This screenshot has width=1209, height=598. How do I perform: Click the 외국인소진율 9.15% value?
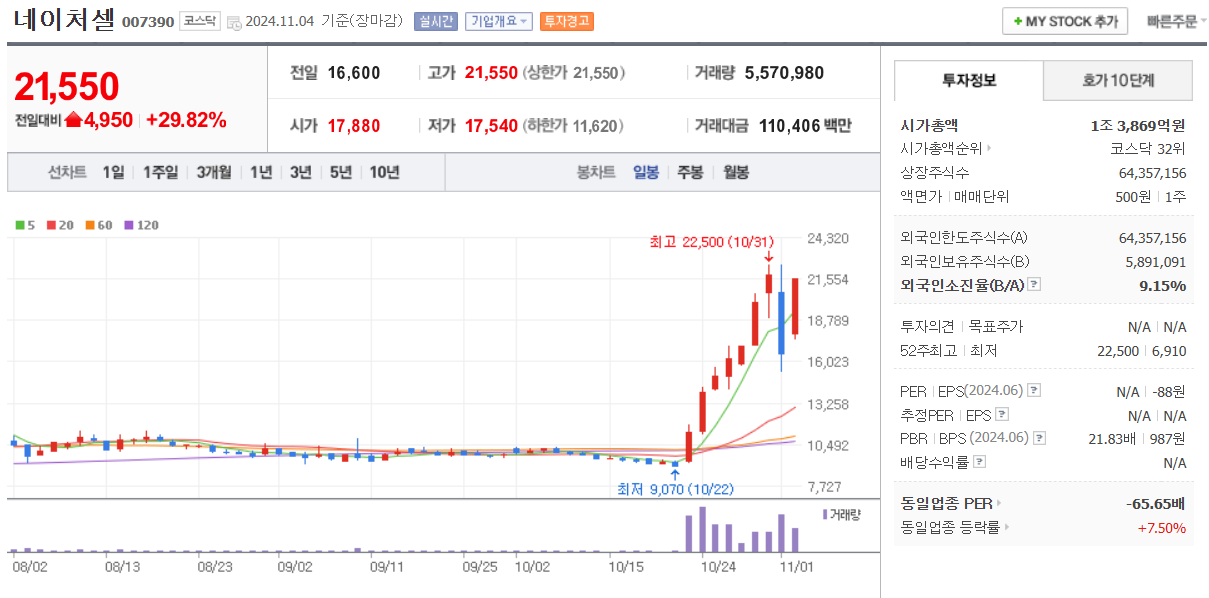[x=1161, y=285]
